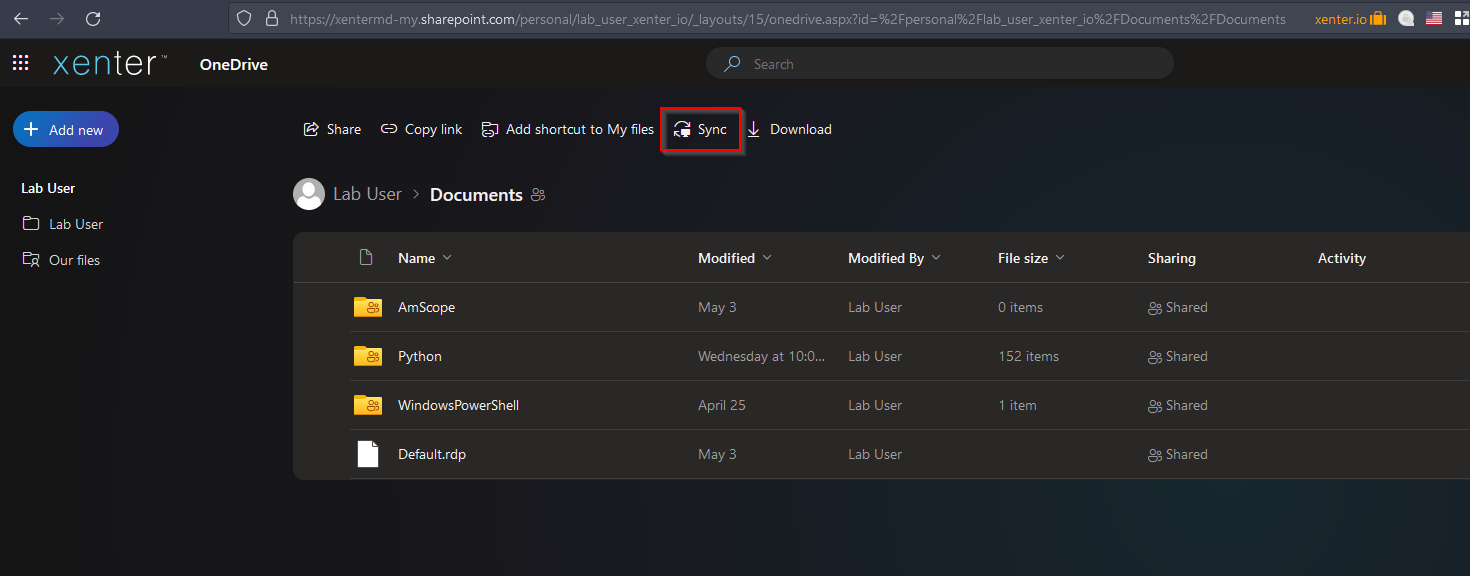Click the Share toolbar button
This screenshot has width=1470, height=576.
[x=332, y=129]
